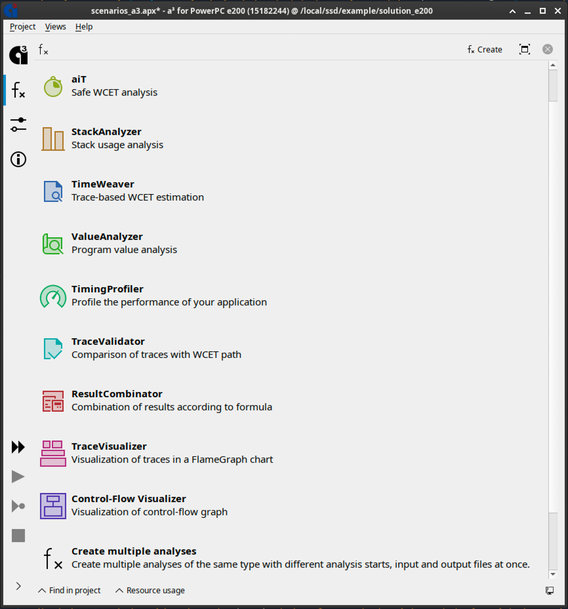Shade the window with title bar arrow

click(x=513, y=11)
